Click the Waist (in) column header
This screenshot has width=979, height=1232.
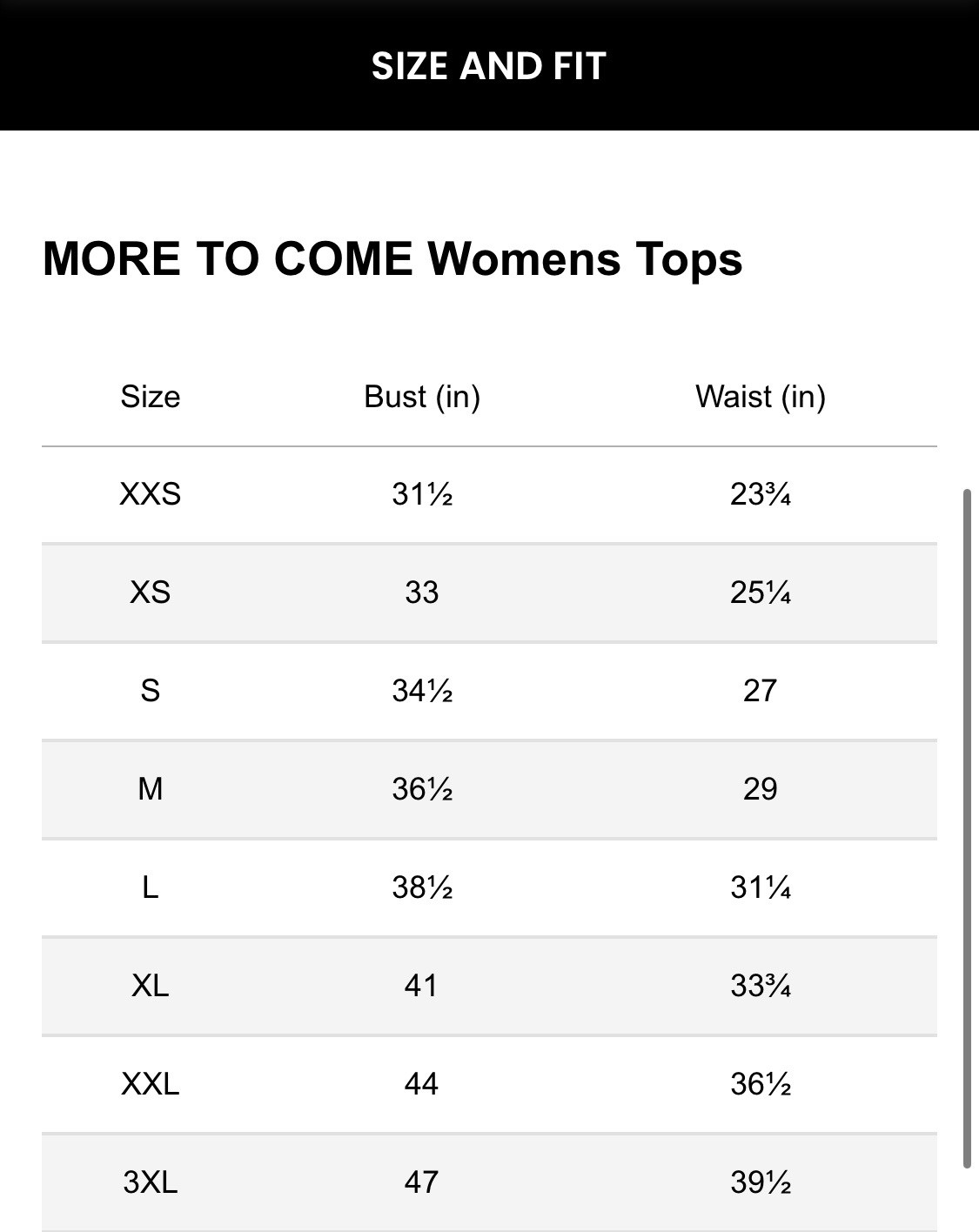click(761, 397)
